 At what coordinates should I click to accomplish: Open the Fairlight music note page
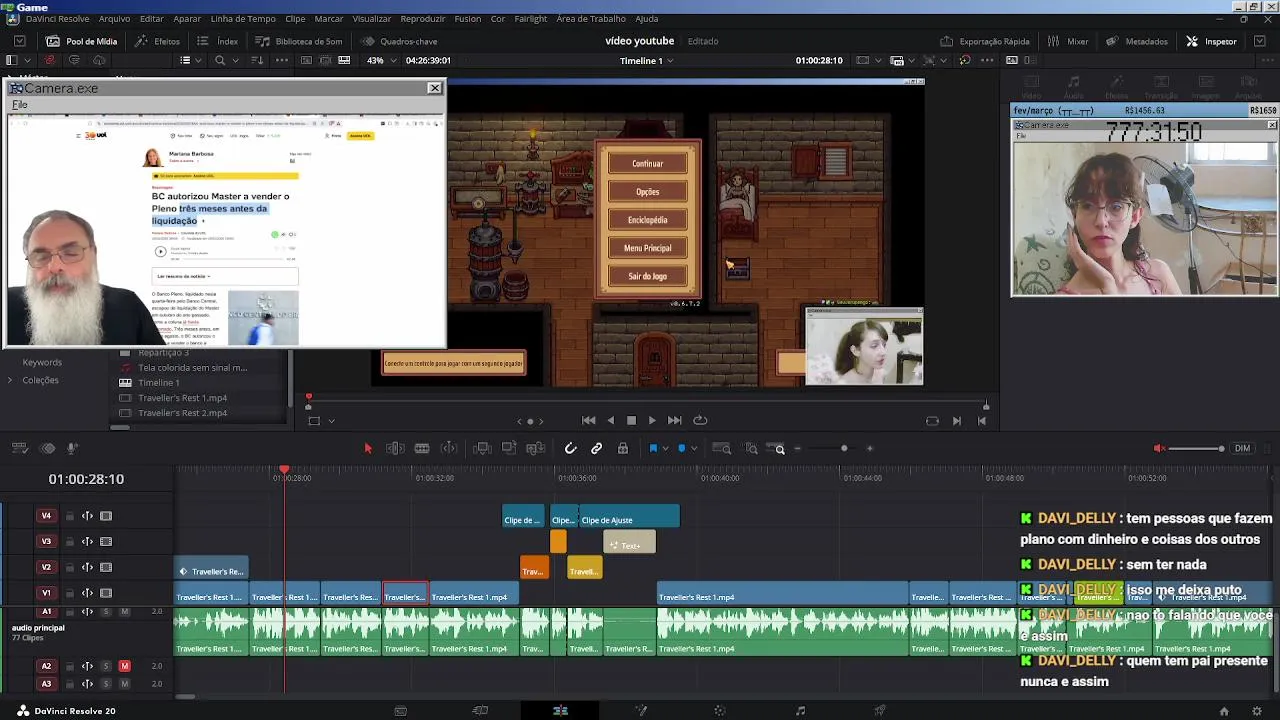(x=800, y=711)
